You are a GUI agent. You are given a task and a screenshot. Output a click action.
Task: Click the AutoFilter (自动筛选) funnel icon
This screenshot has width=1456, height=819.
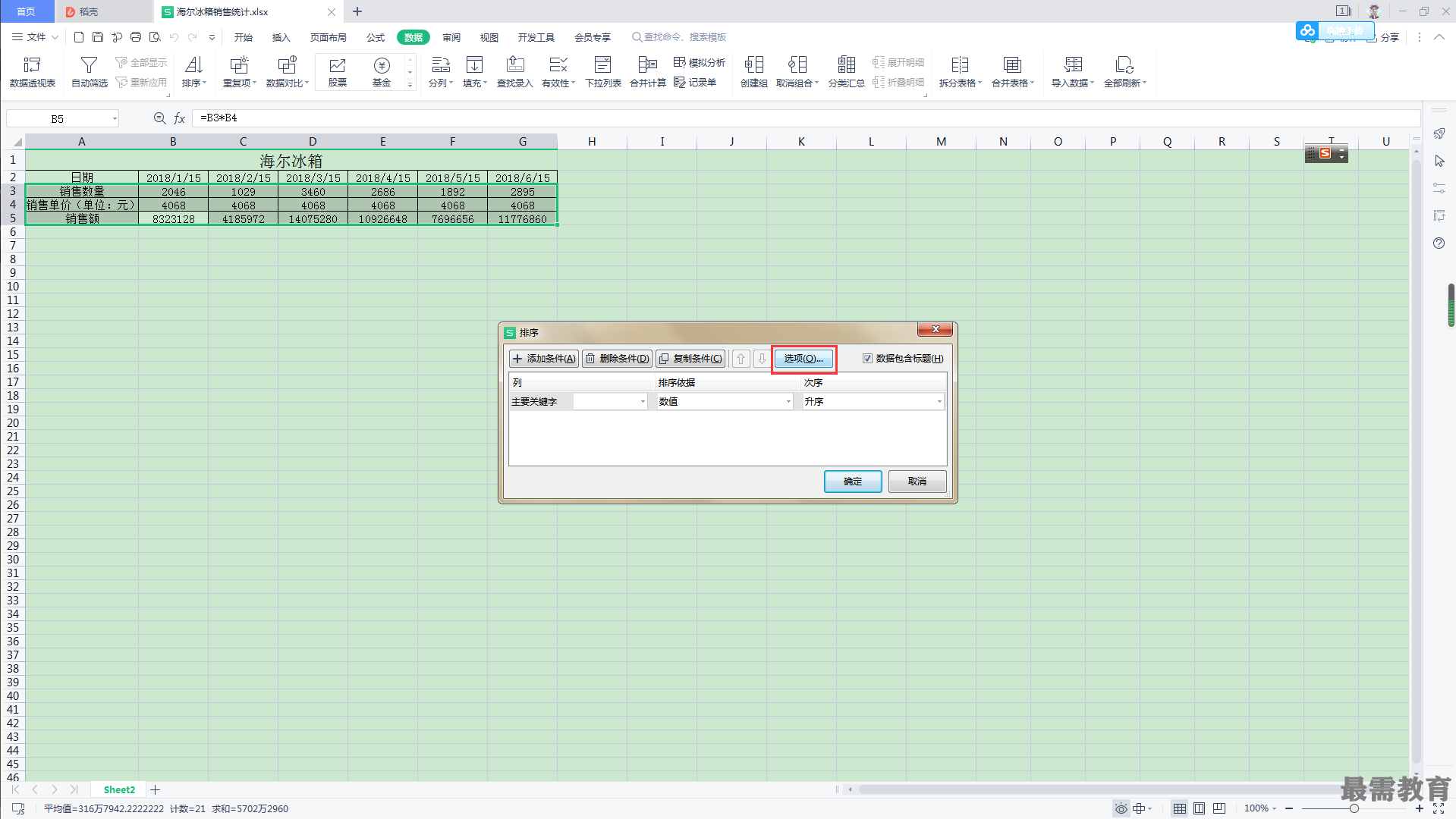click(x=89, y=65)
